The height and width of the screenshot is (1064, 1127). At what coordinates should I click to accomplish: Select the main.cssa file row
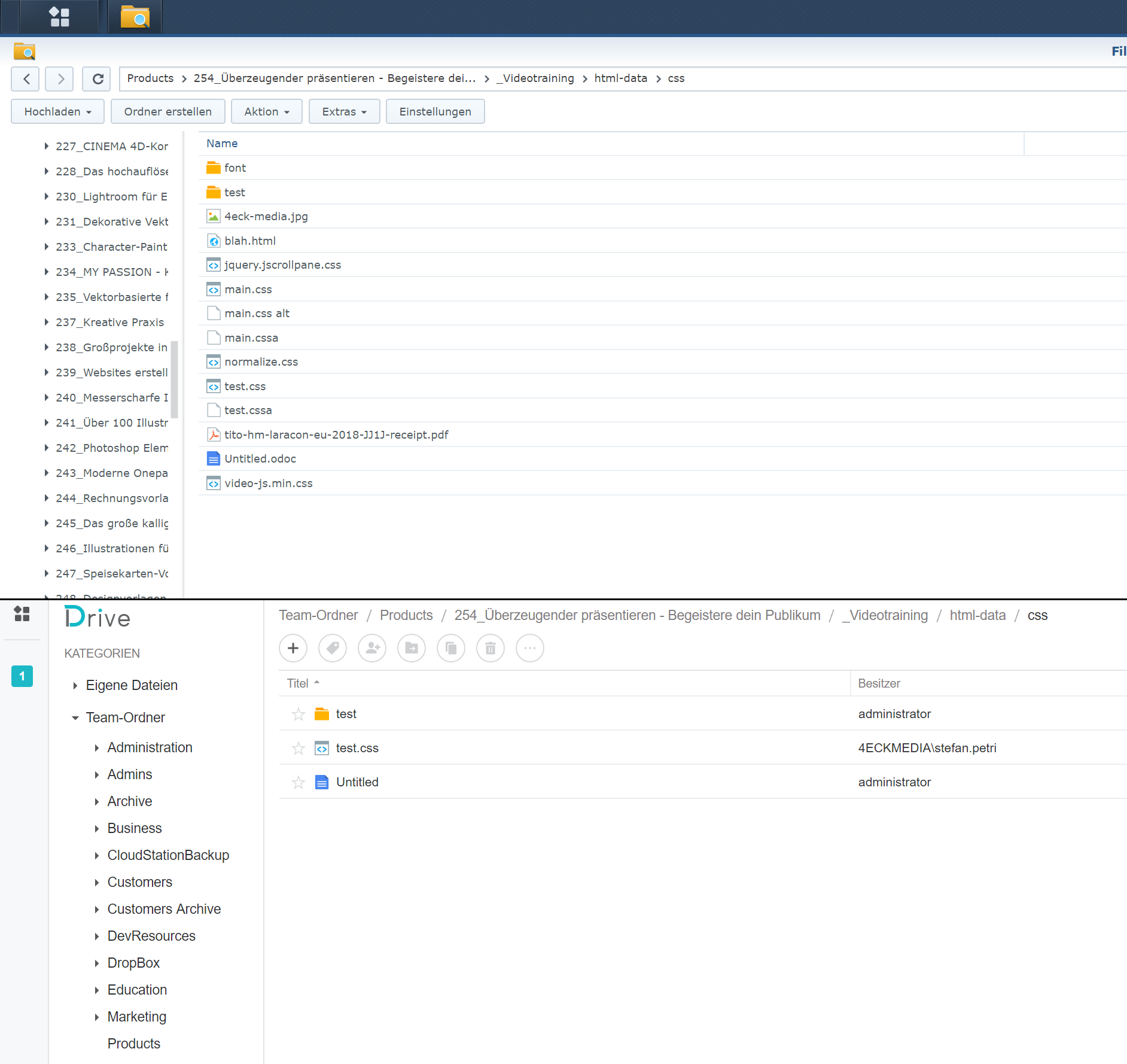(x=663, y=338)
